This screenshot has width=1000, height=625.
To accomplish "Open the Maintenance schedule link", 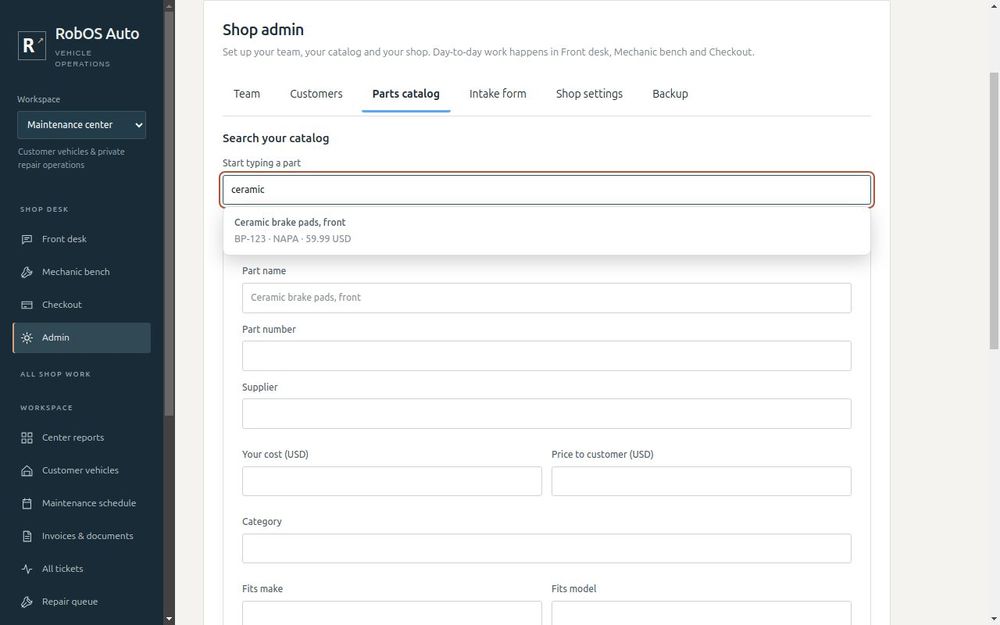I will (82, 503).
